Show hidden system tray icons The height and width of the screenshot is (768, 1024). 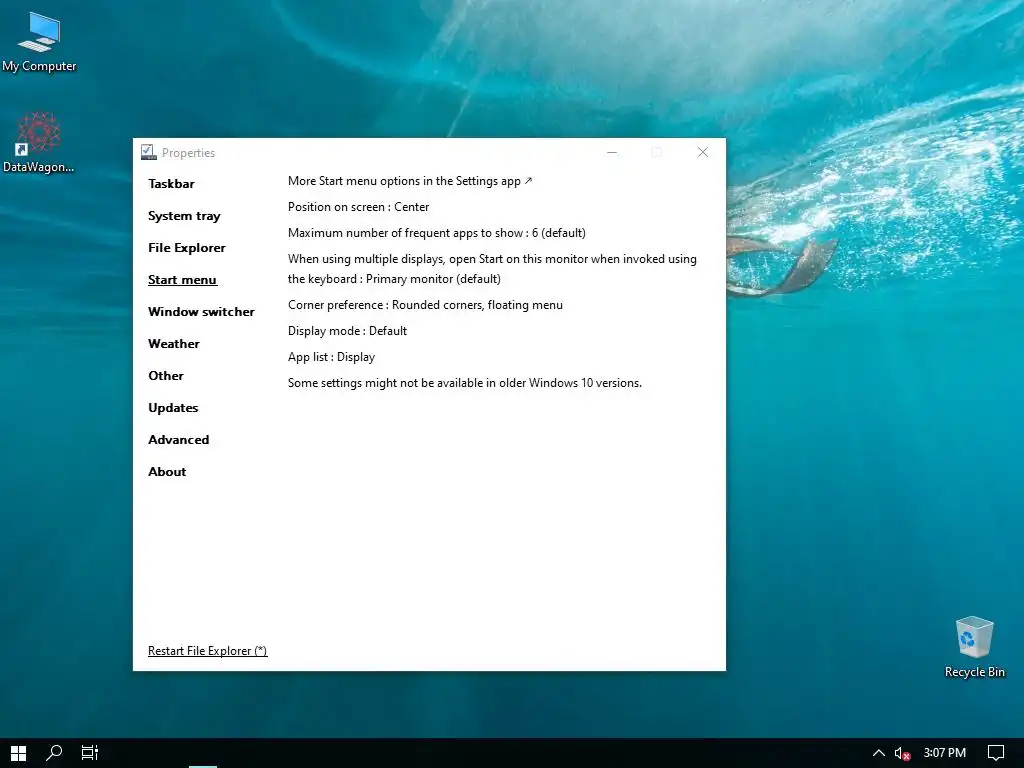(x=878, y=753)
